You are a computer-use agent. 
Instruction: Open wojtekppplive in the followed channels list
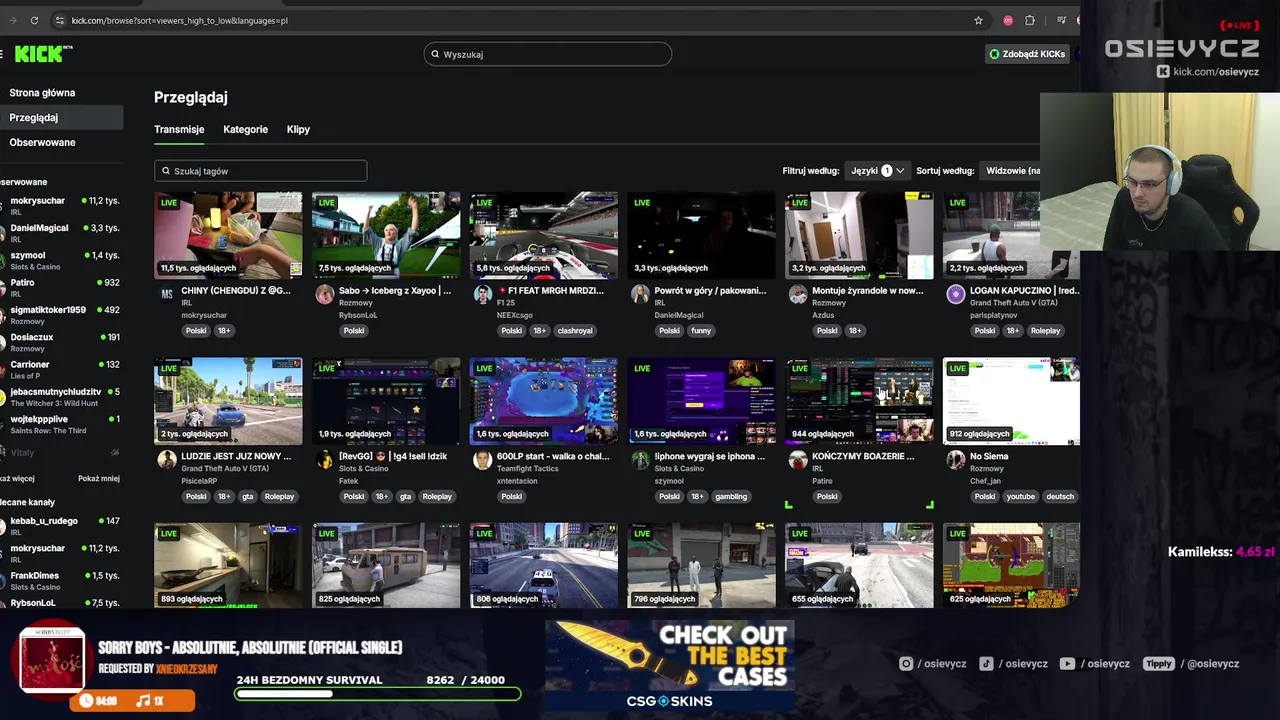(62, 424)
